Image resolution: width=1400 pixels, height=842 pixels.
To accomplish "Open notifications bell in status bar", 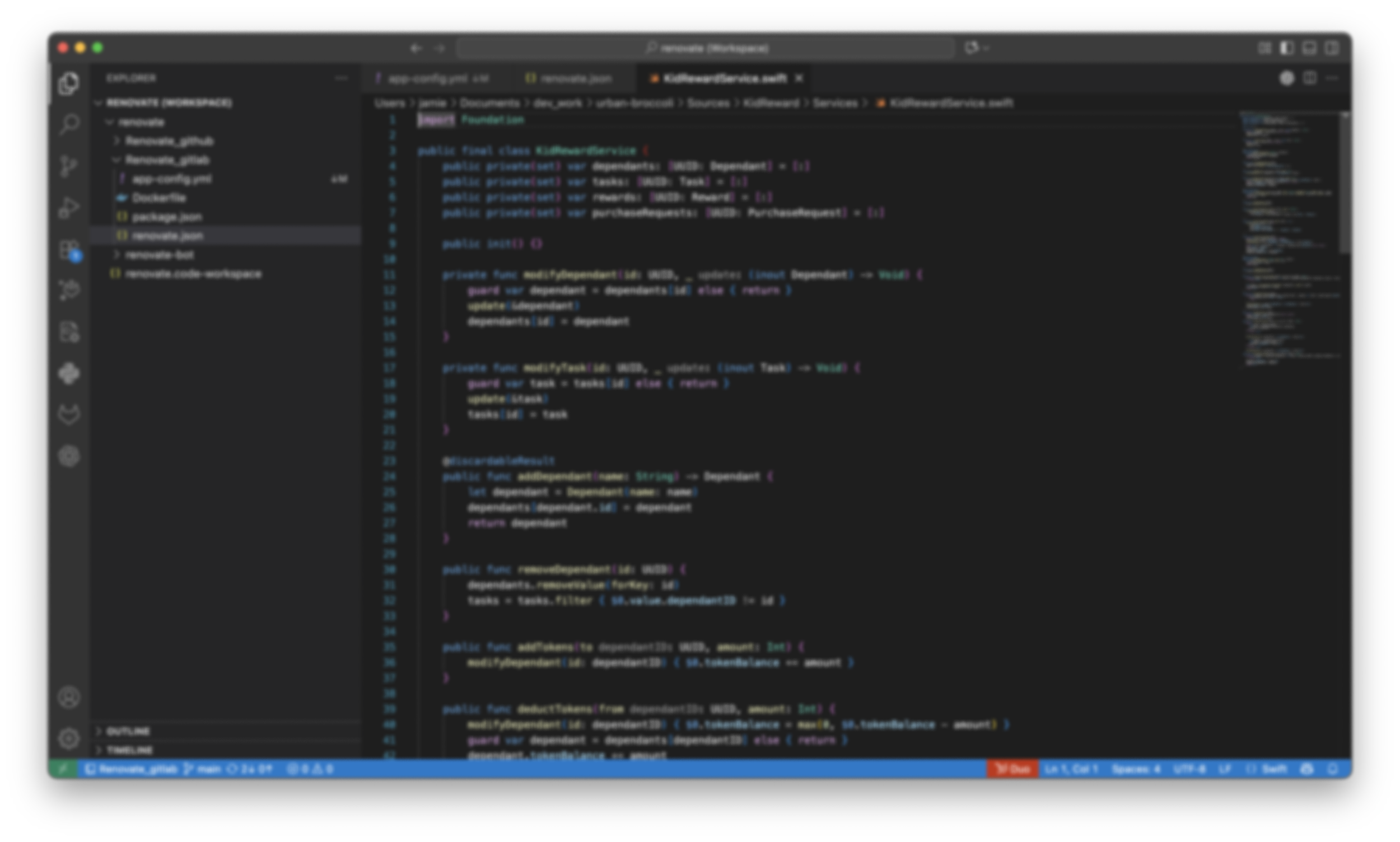I will (x=1332, y=769).
